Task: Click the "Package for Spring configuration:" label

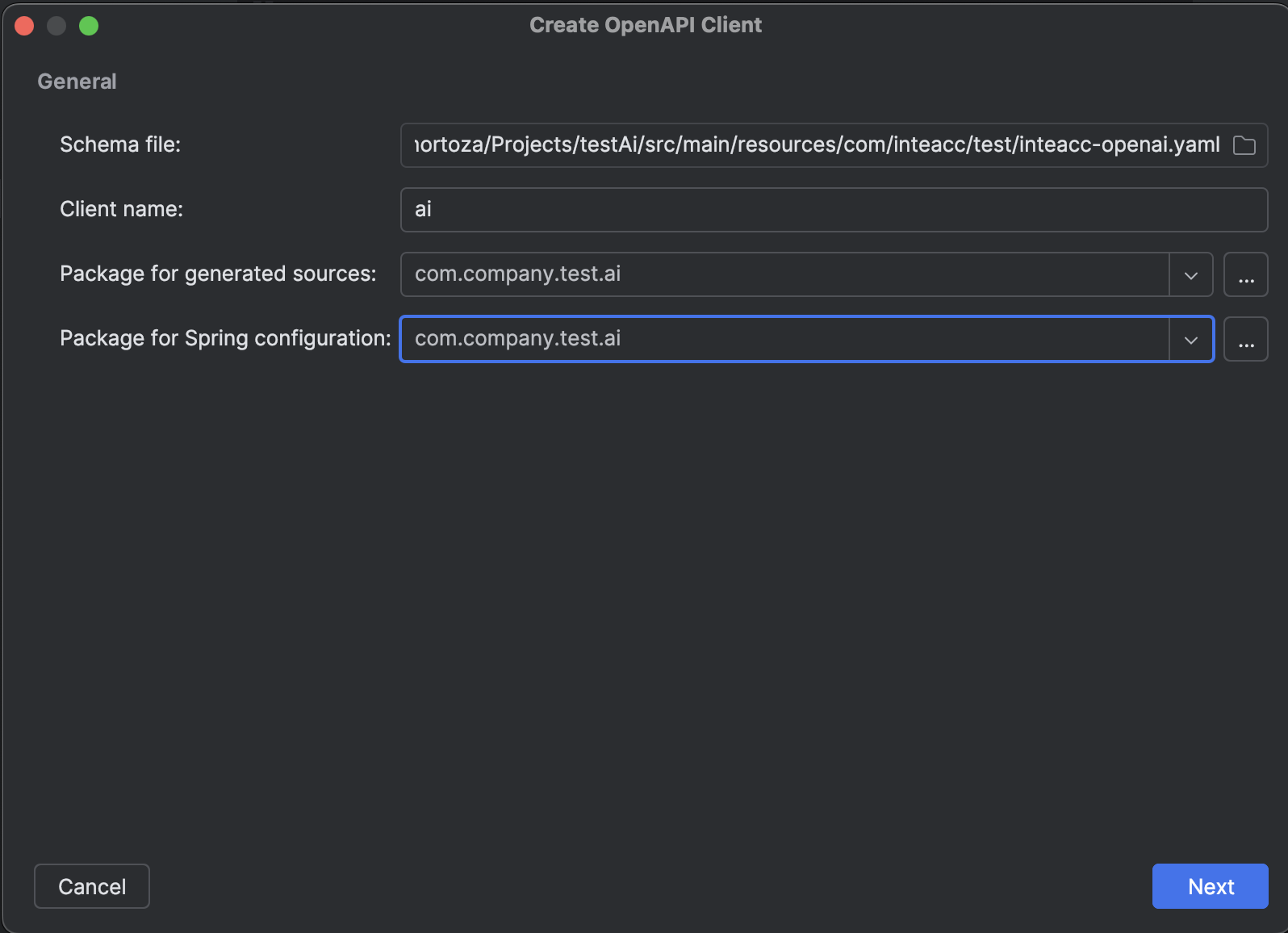Action: pyautogui.click(x=225, y=338)
